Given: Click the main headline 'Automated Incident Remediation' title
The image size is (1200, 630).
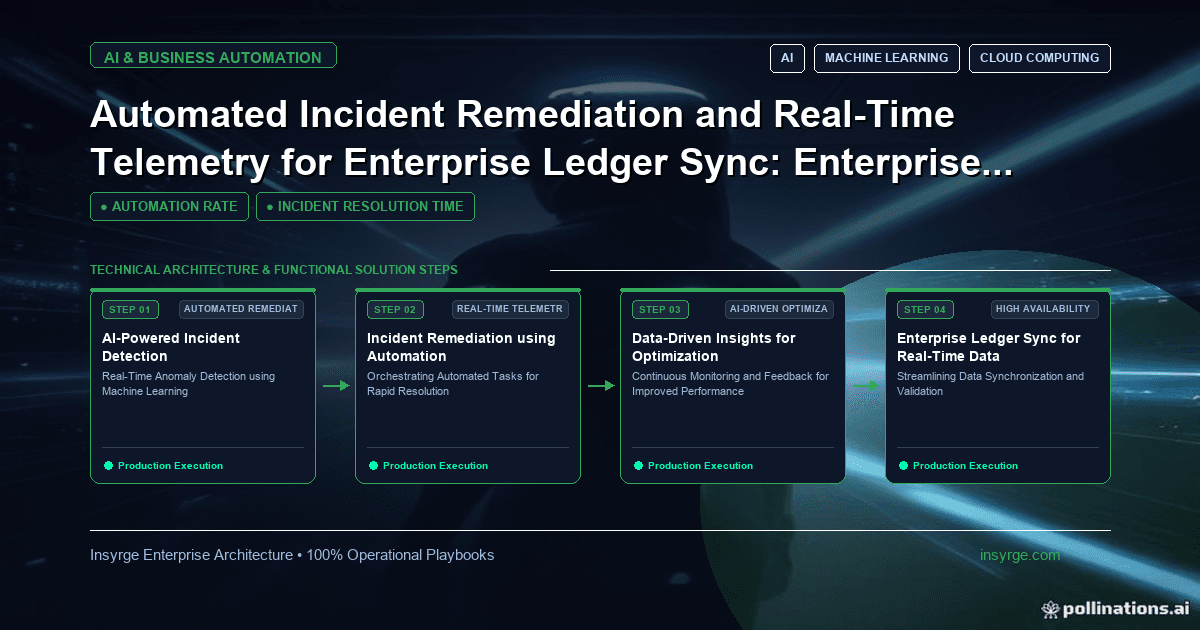Looking at the screenshot, I should click(551, 139).
